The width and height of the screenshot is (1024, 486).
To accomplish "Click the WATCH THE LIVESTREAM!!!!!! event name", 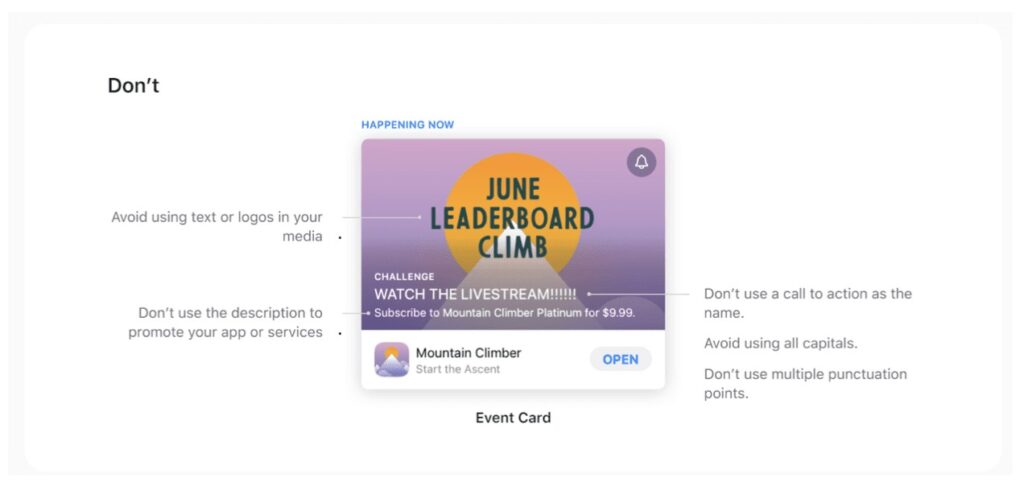I will [475, 295].
